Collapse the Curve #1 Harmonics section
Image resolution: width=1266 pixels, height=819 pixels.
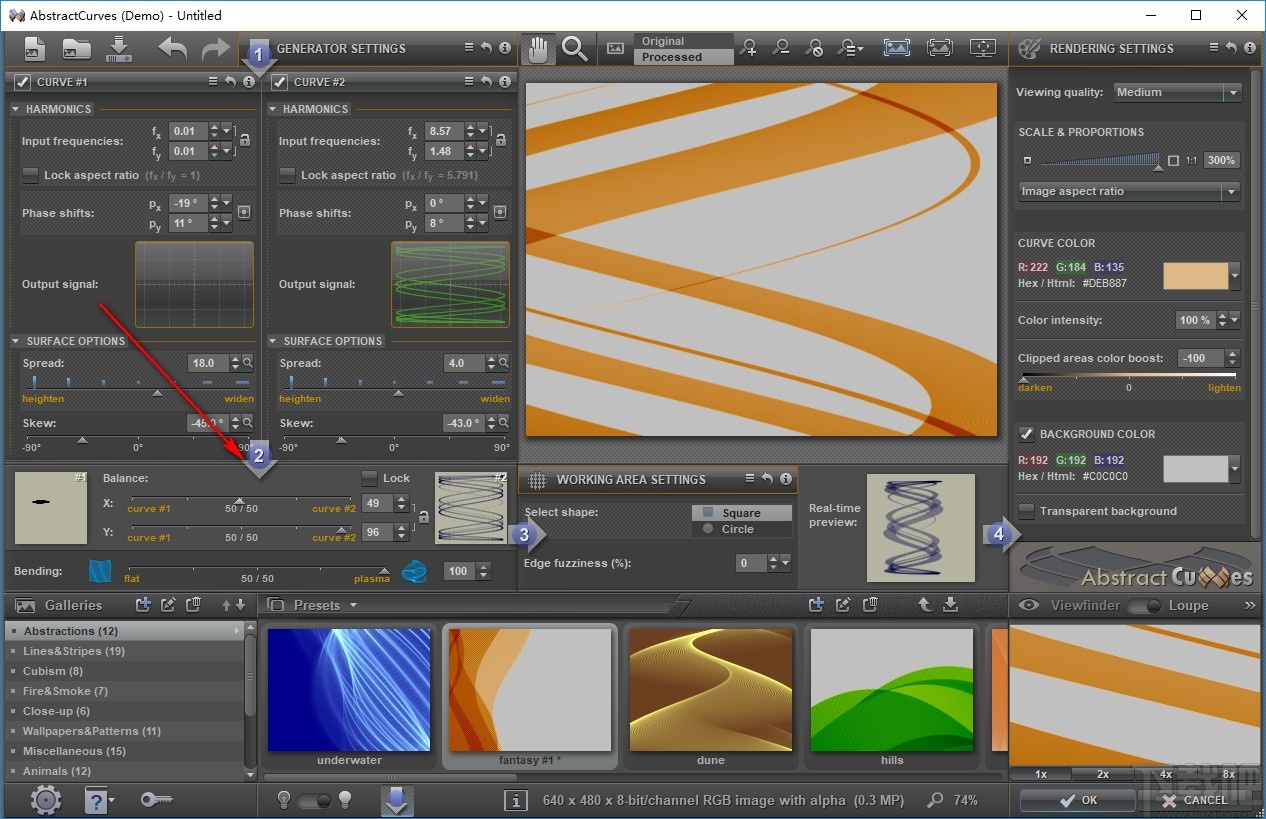(x=17, y=109)
